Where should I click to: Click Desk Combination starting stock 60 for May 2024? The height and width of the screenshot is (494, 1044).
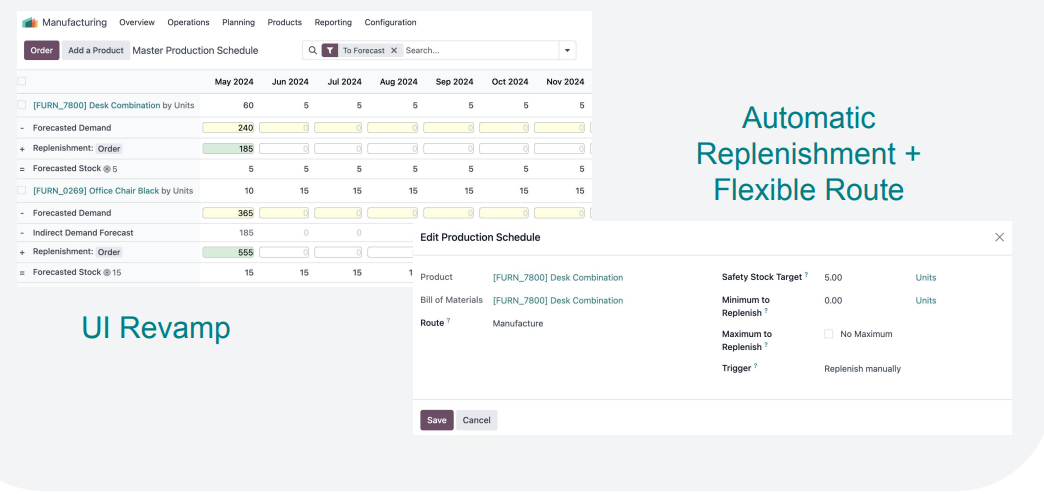click(248, 105)
